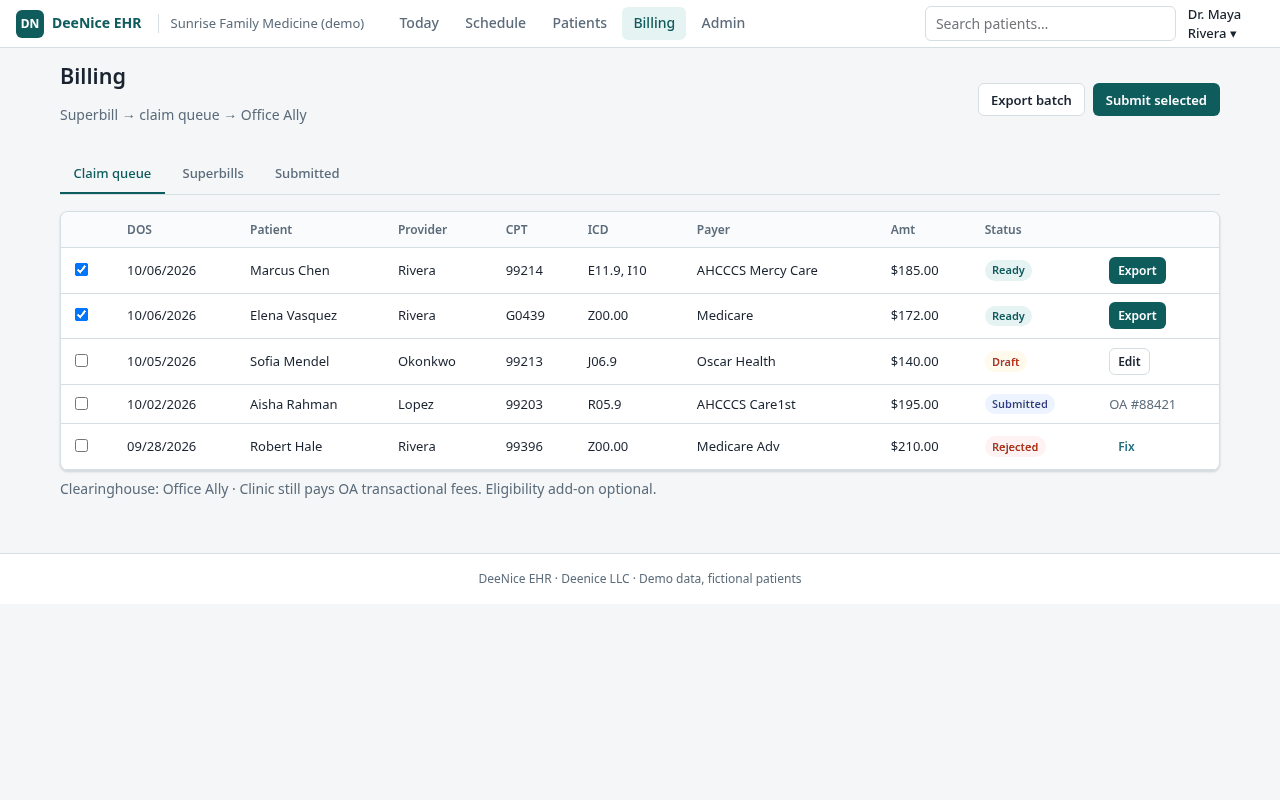The image size is (1280, 800).
Task: Click date 09/28/2026
Action: (x=161, y=447)
